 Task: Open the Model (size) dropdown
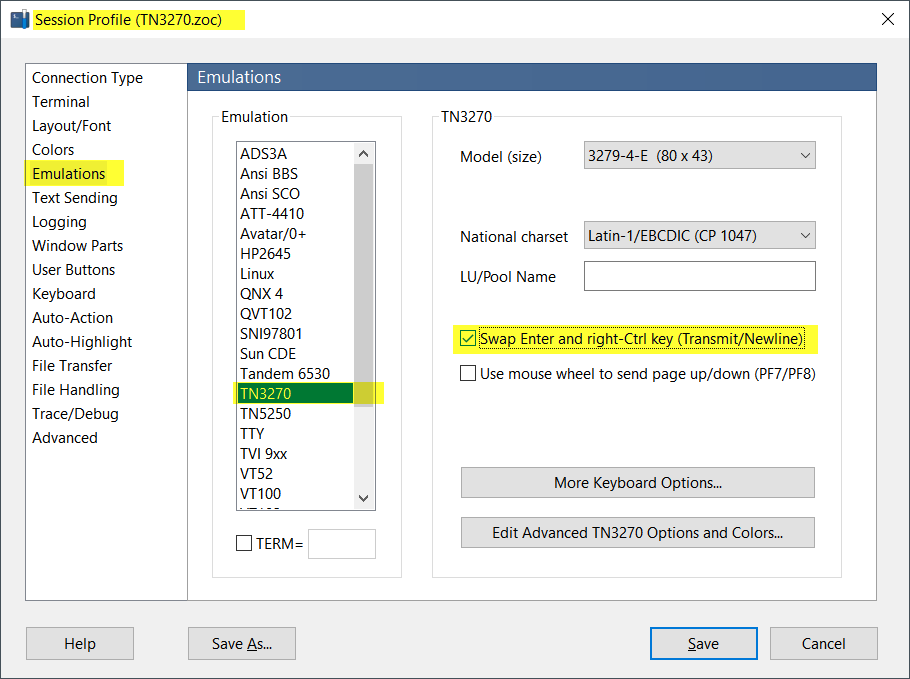pos(699,156)
